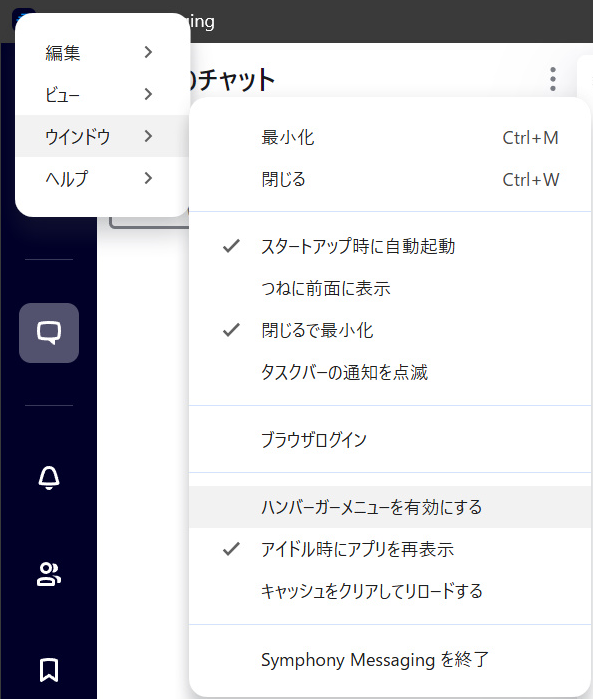This screenshot has height=699, width=593.
Task: Expand chevron next to ヘルプ
Action: tap(148, 178)
